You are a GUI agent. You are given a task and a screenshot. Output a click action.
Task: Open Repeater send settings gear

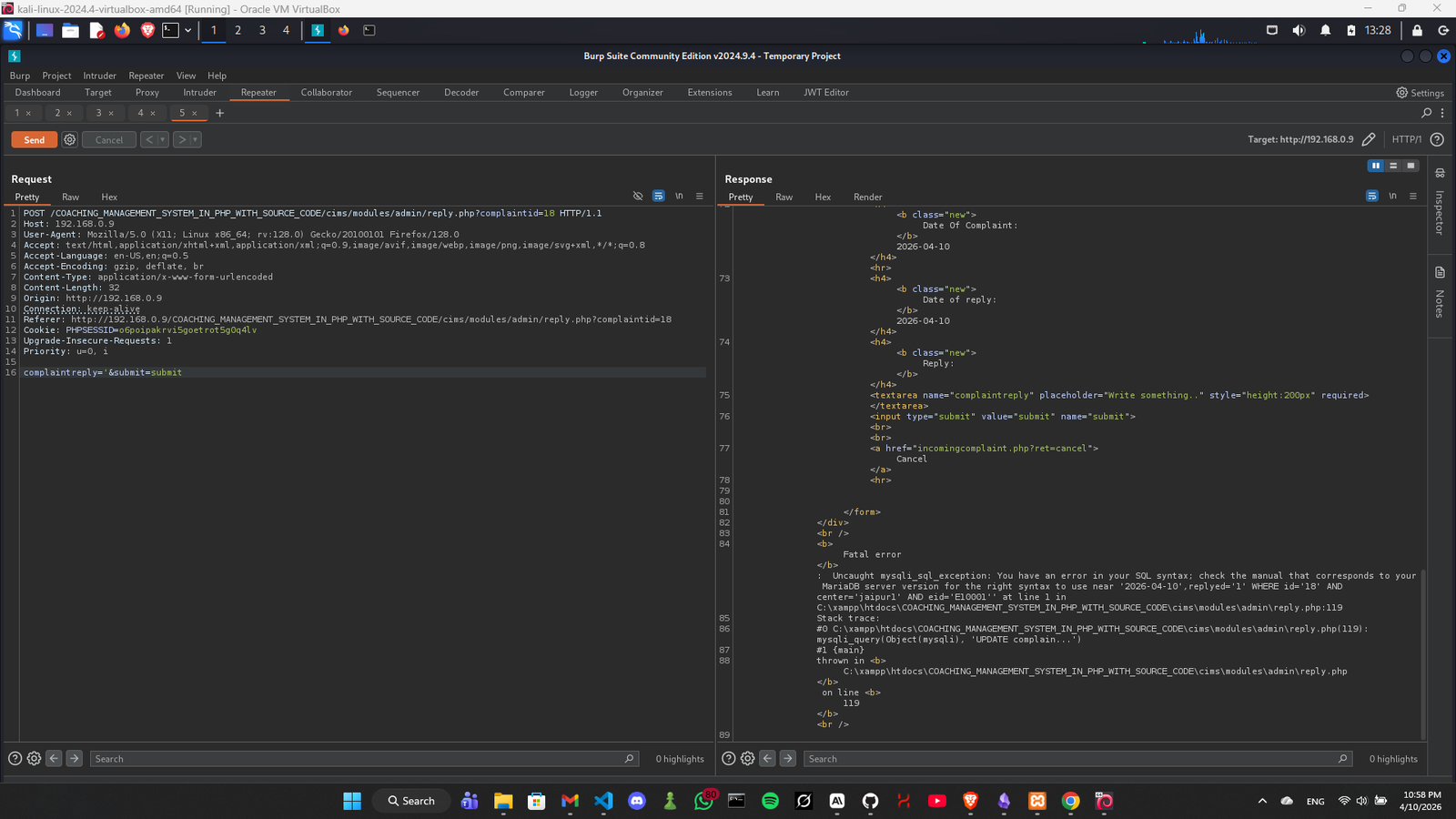click(x=69, y=139)
